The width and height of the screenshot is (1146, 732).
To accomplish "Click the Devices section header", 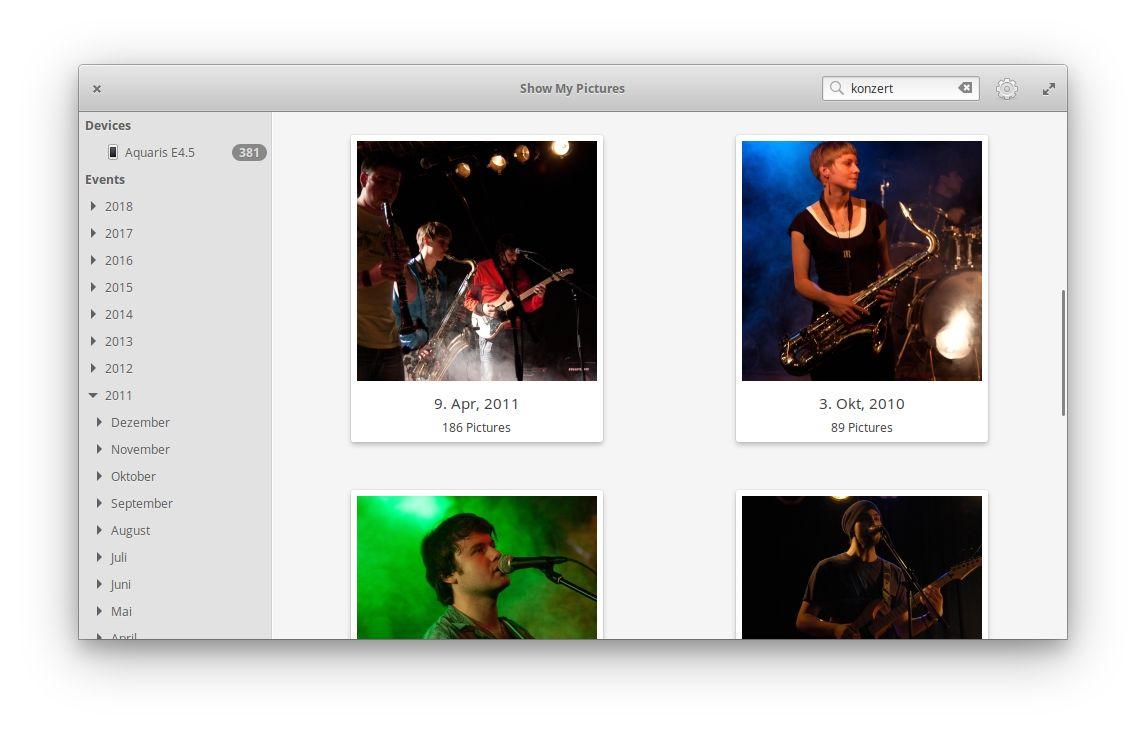I will click(108, 125).
